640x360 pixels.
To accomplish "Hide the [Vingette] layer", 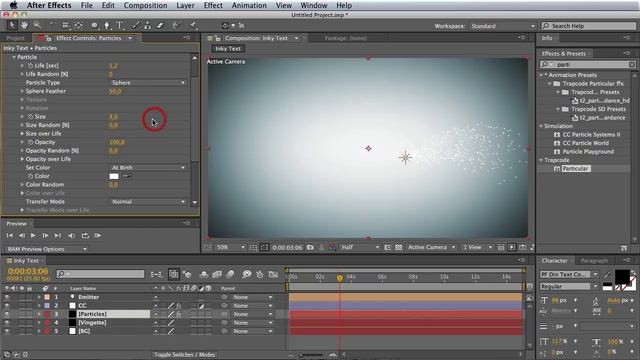I will pos(7,322).
